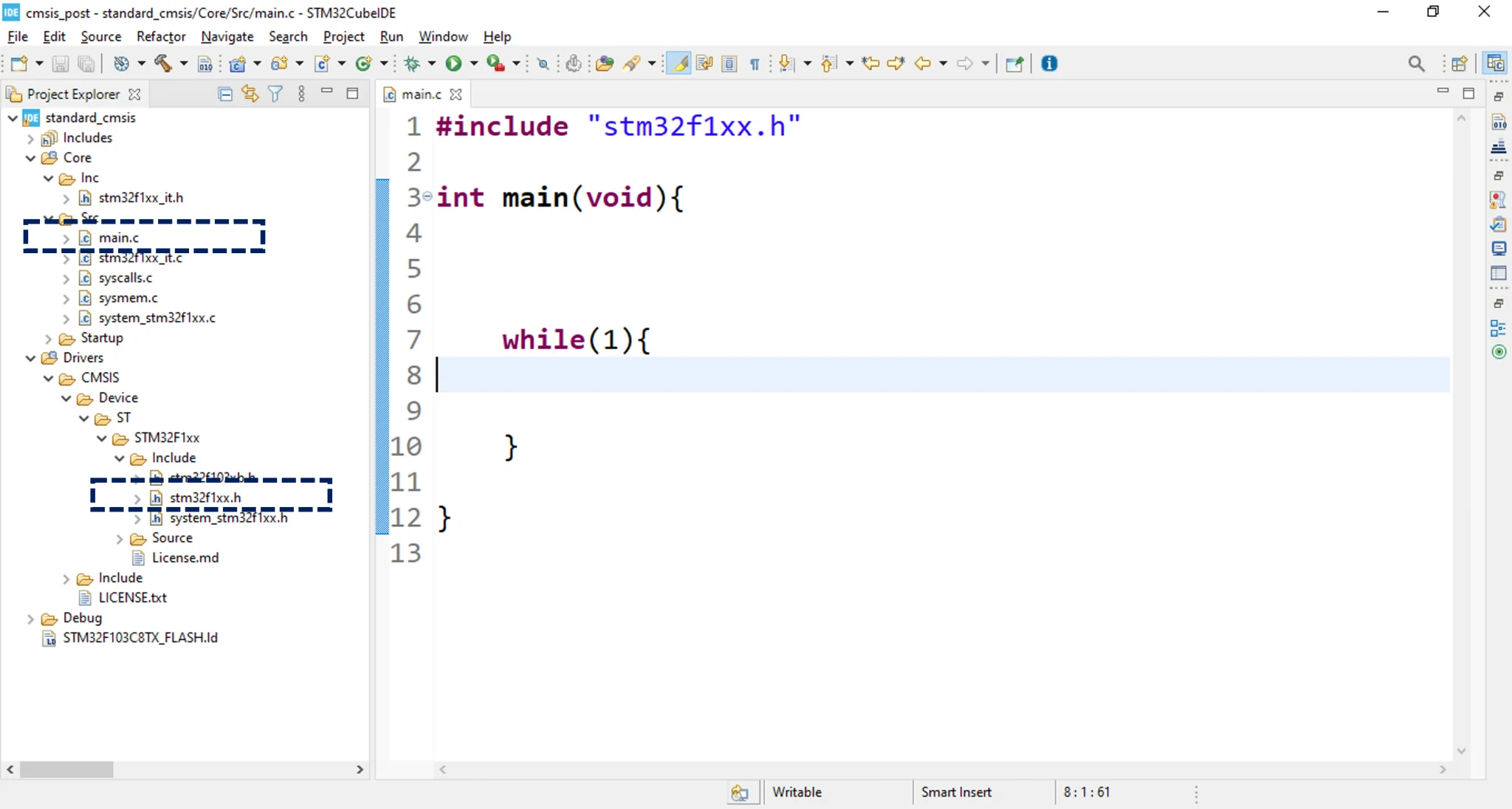Click the Open Perspective icon
The width and height of the screenshot is (1512, 809).
1459,63
